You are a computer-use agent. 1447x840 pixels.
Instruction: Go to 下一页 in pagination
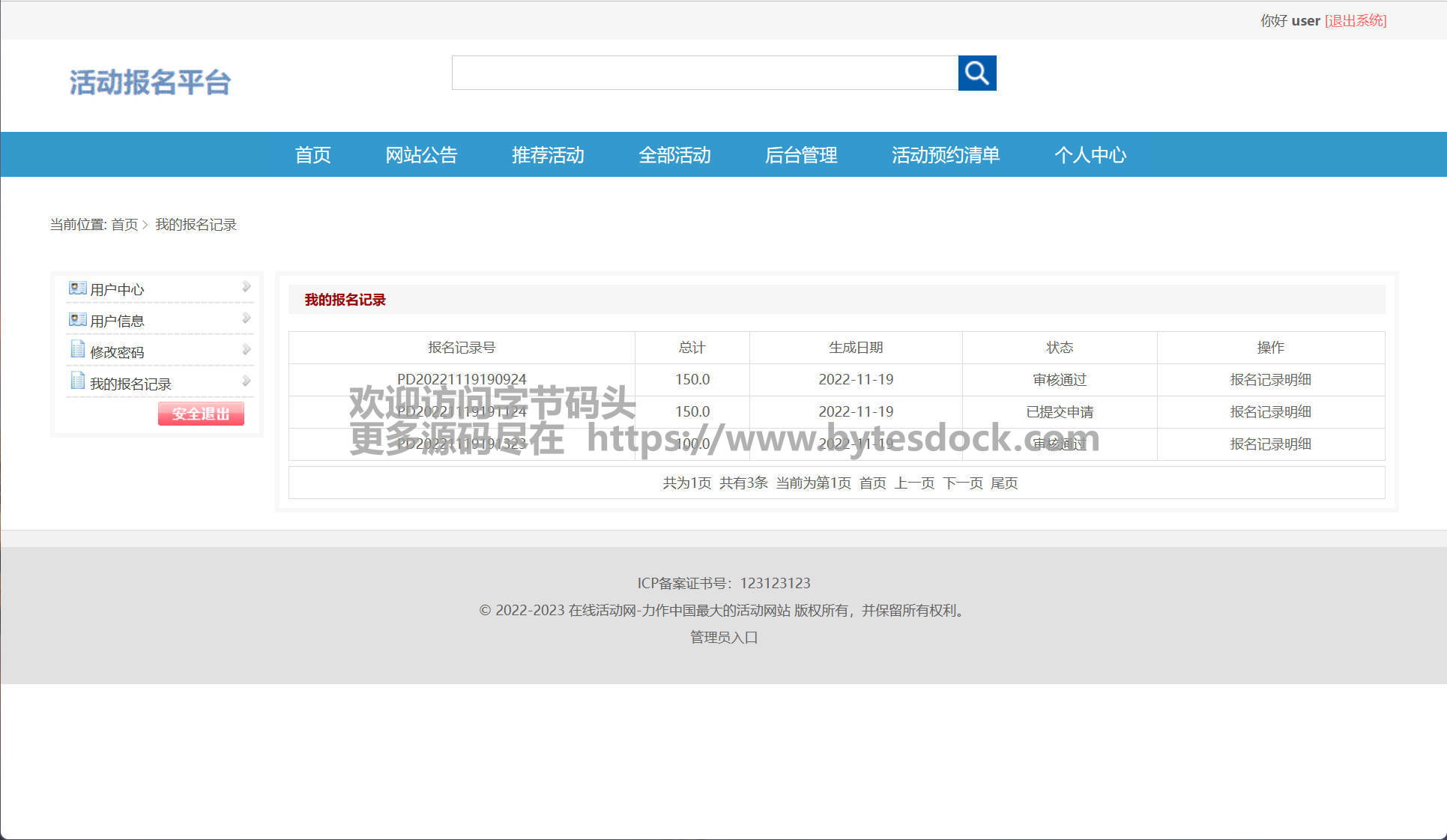962,483
